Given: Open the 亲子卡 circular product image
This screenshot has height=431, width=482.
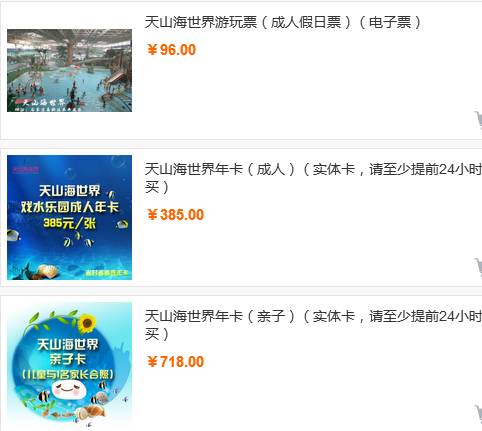Looking at the screenshot, I should pyautogui.click(x=69, y=364).
